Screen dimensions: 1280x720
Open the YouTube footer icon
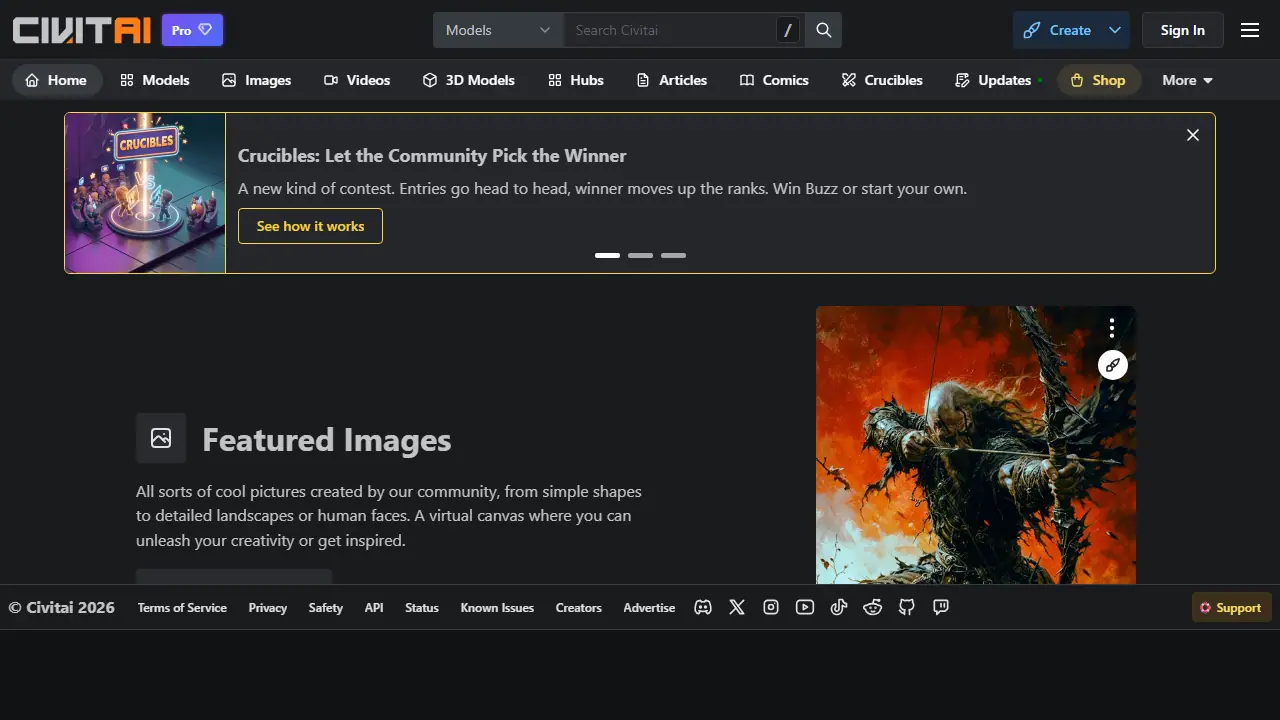click(805, 607)
